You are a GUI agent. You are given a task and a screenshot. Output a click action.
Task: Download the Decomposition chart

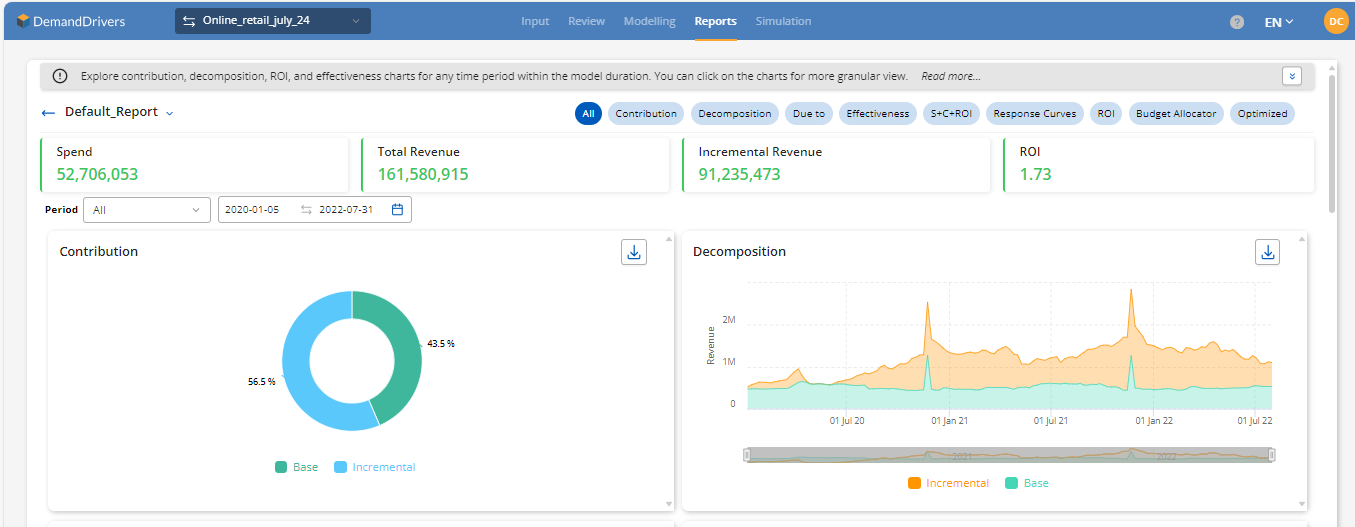(1267, 252)
